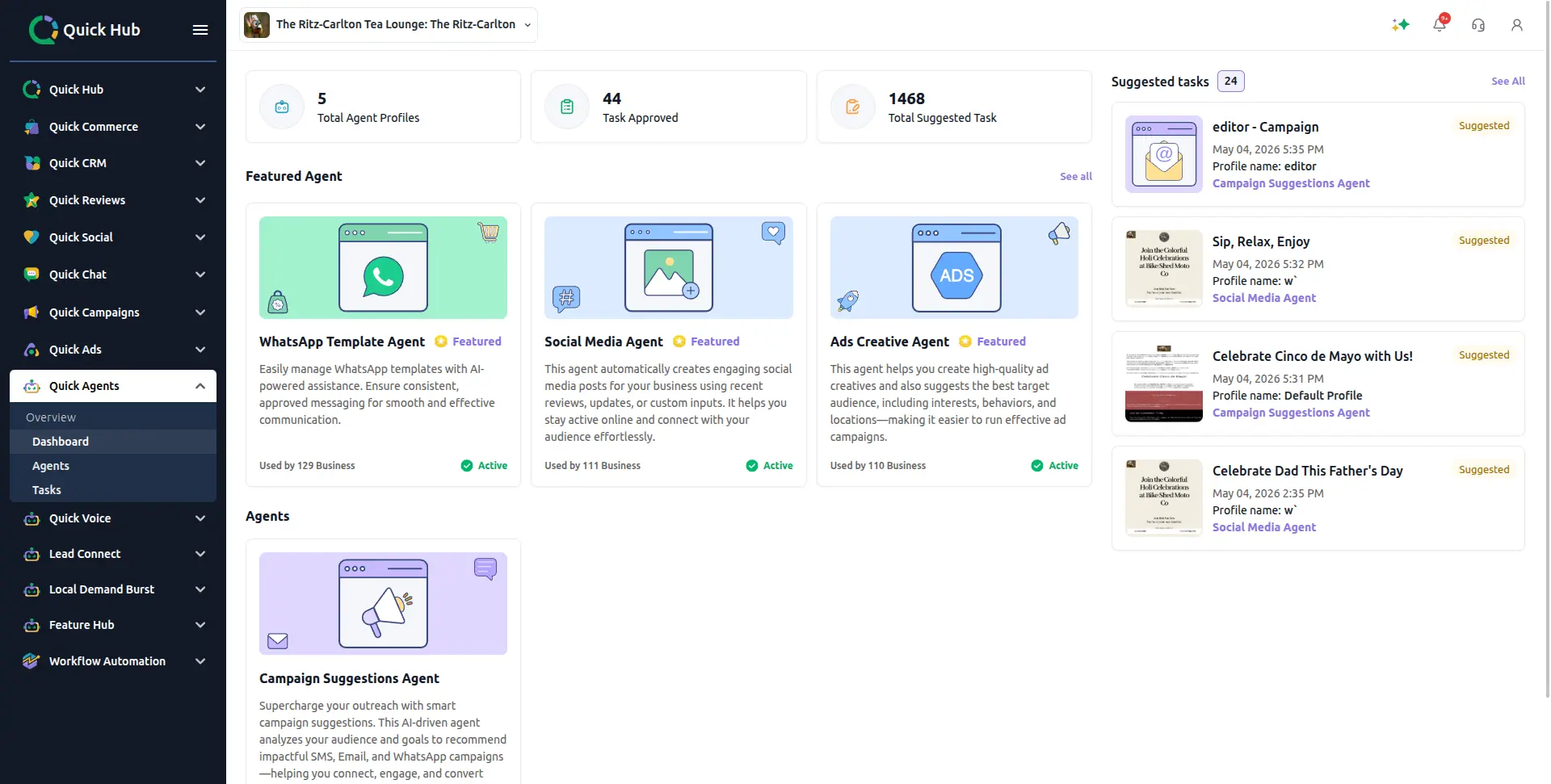Image resolution: width=1551 pixels, height=784 pixels.
Task: Open the Celebrate Dad Father's Day thumbnail
Action: [1164, 498]
